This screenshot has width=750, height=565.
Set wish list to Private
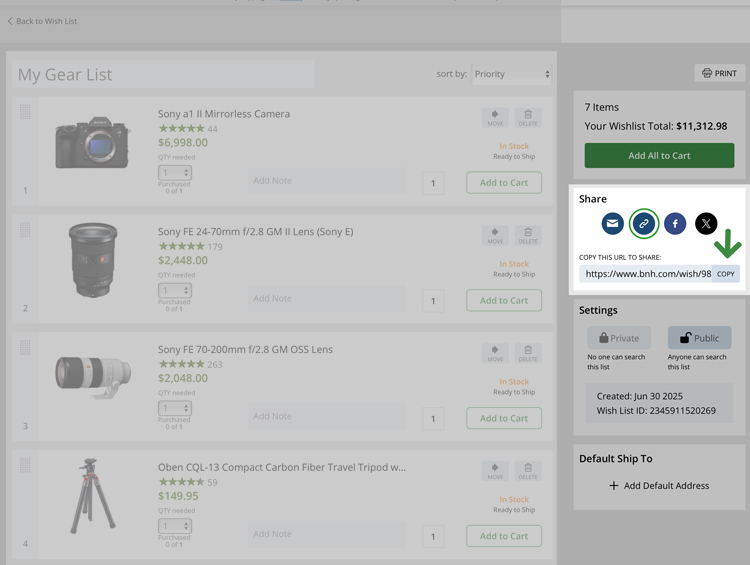point(619,338)
